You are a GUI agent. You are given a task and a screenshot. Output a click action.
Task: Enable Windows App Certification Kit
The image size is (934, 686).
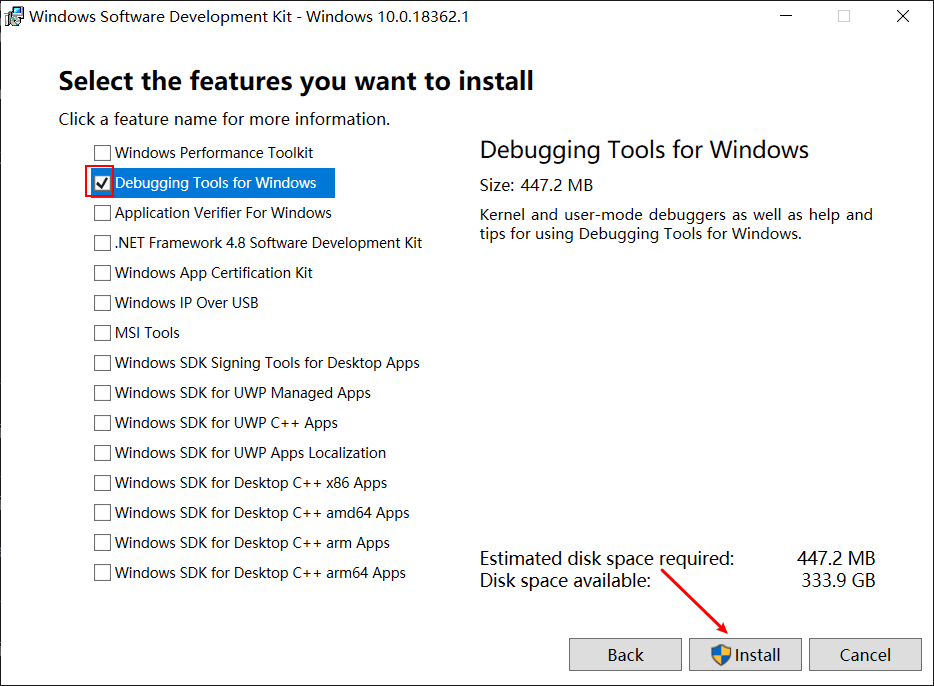(x=101, y=272)
